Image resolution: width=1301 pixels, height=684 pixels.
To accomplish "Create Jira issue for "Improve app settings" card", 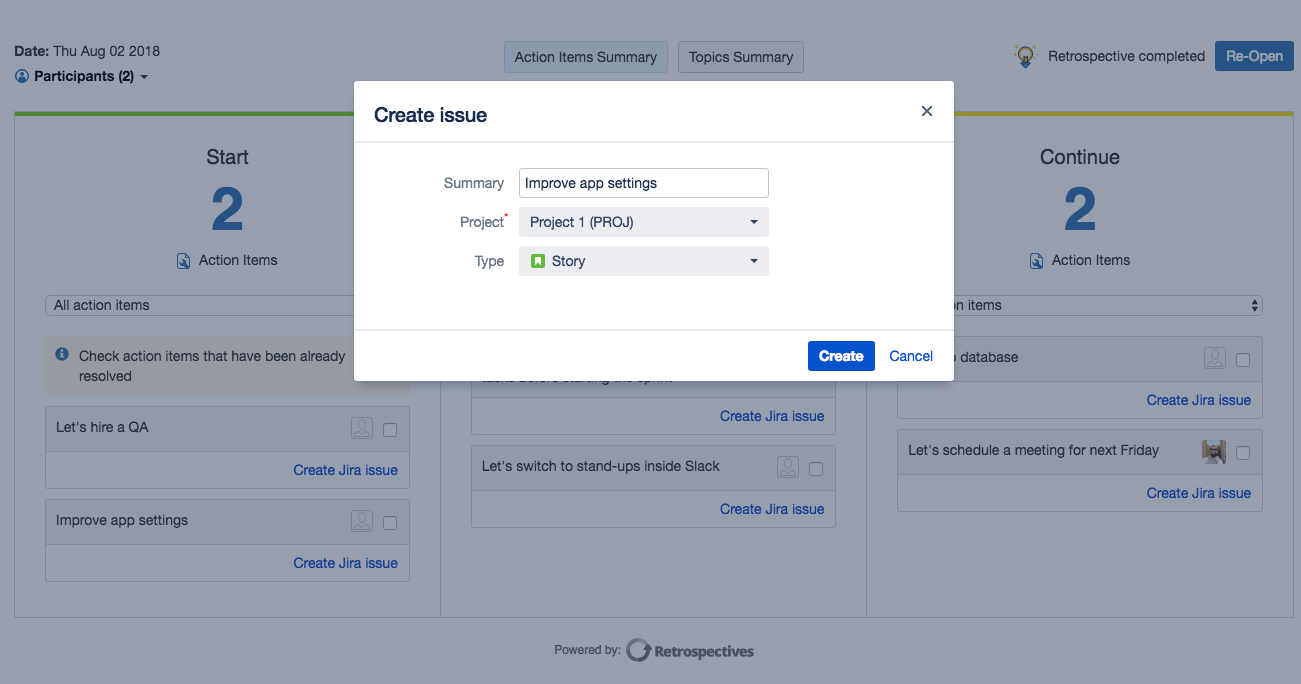I will pos(345,563).
